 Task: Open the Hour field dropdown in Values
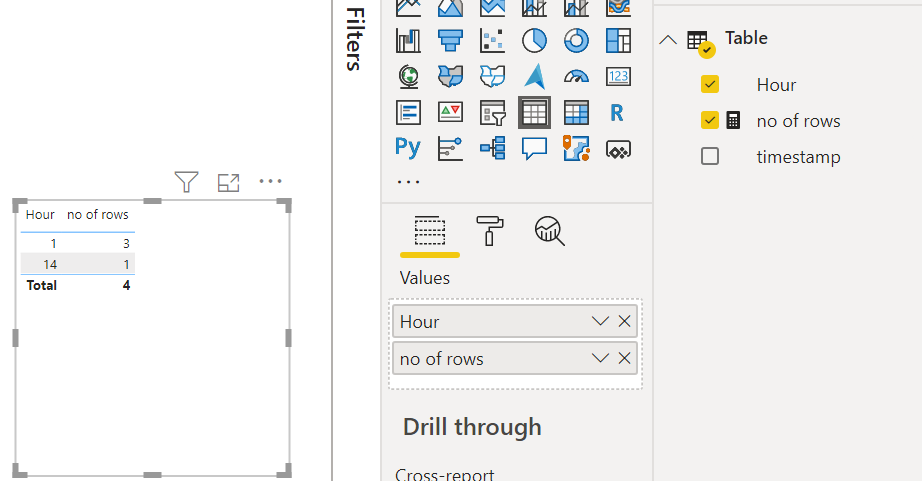click(x=600, y=321)
